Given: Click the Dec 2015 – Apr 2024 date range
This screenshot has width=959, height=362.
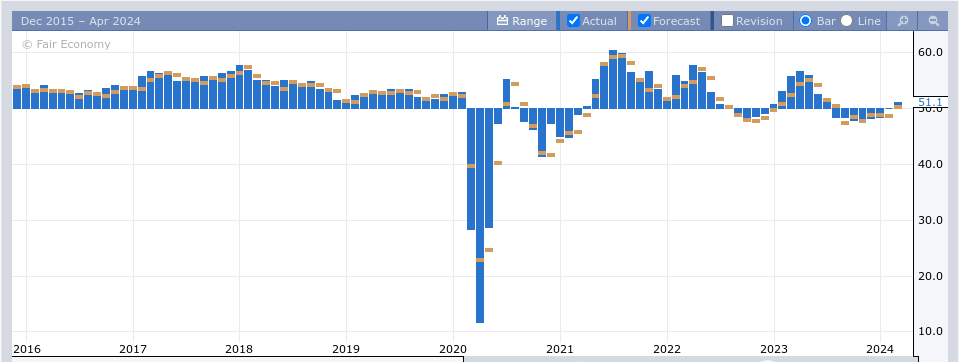Looking at the screenshot, I should [x=81, y=21].
